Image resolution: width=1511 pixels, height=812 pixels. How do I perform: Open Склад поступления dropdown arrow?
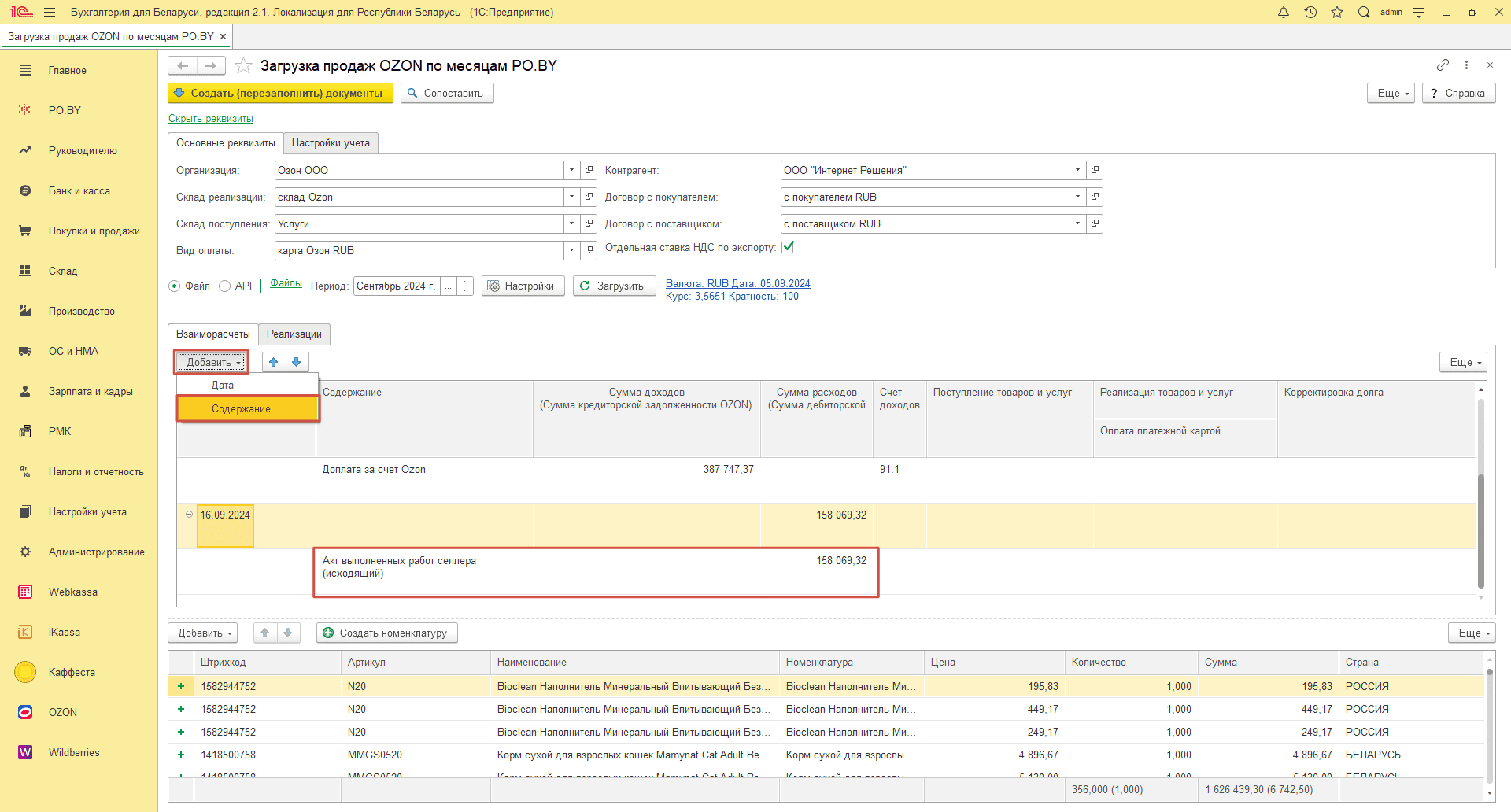click(x=572, y=223)
